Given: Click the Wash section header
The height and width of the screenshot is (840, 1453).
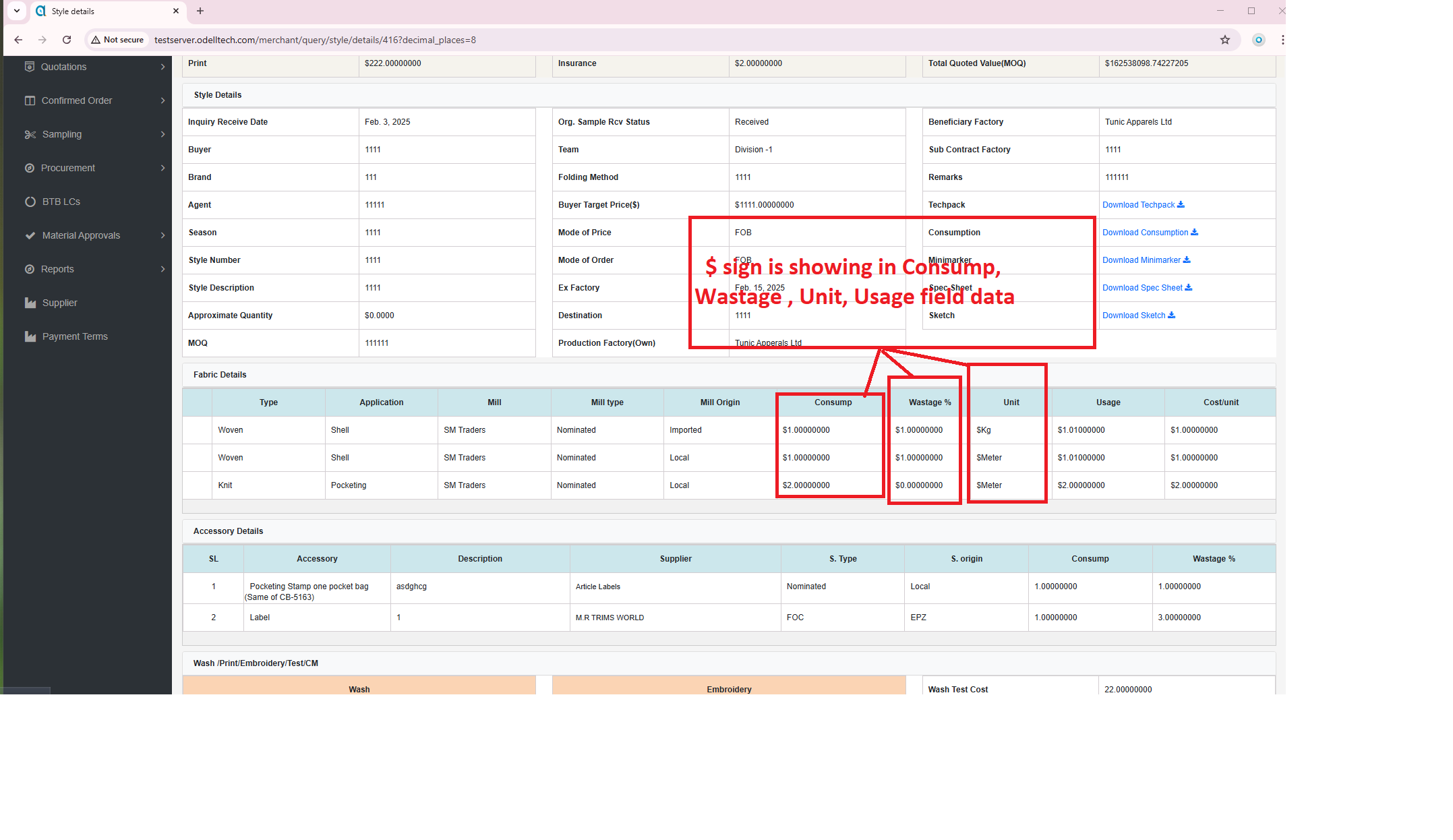Looking at the screenshot, I should pos(359,686).
